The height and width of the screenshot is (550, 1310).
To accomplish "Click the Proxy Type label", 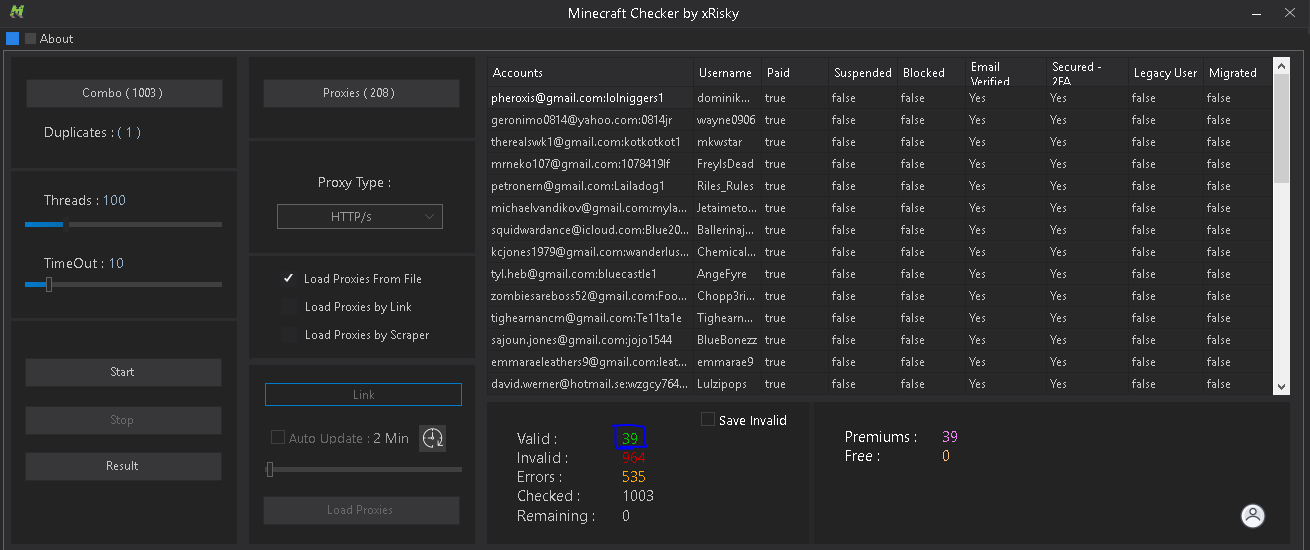I will (354, 183).
